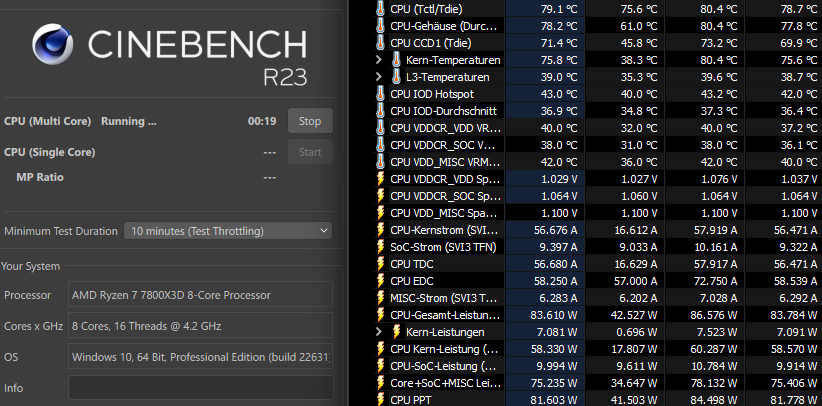Click lightning icon of MISC-Strom row
Screen dimensions: 822x406
point(381,298)
